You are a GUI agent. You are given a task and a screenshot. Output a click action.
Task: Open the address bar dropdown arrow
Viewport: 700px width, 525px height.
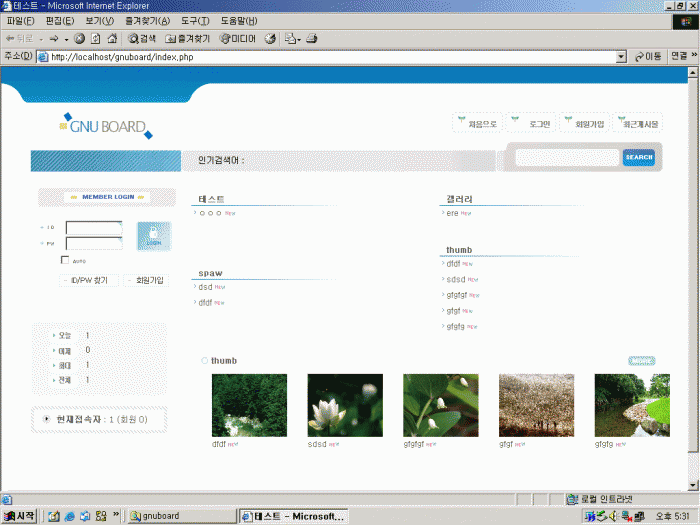click(x=621, y=57)
